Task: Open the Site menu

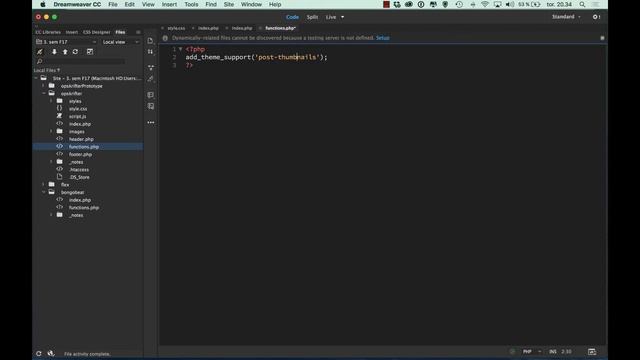Action: point(229,4)
